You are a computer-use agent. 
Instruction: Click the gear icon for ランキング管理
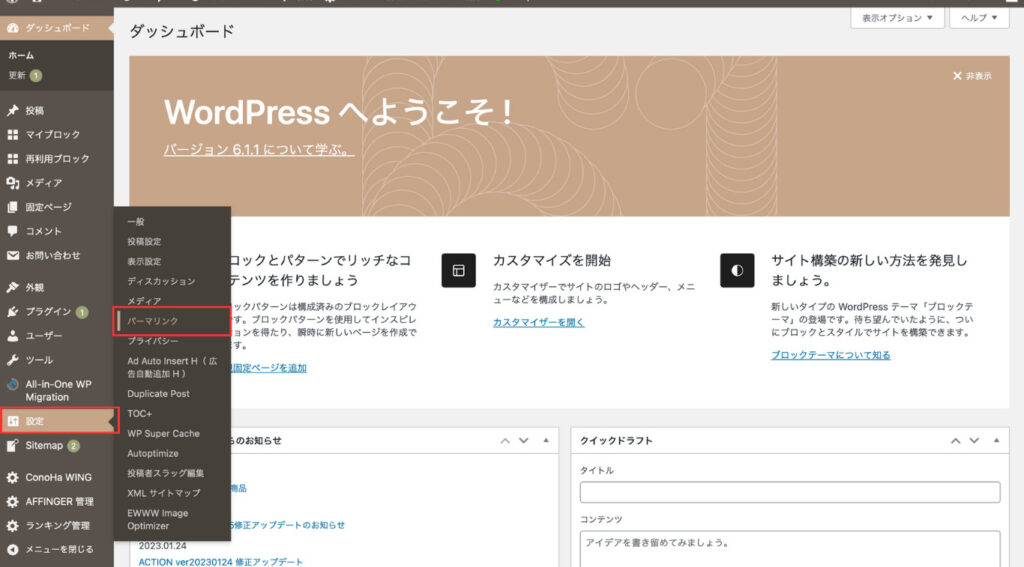[x=12, y=526]
